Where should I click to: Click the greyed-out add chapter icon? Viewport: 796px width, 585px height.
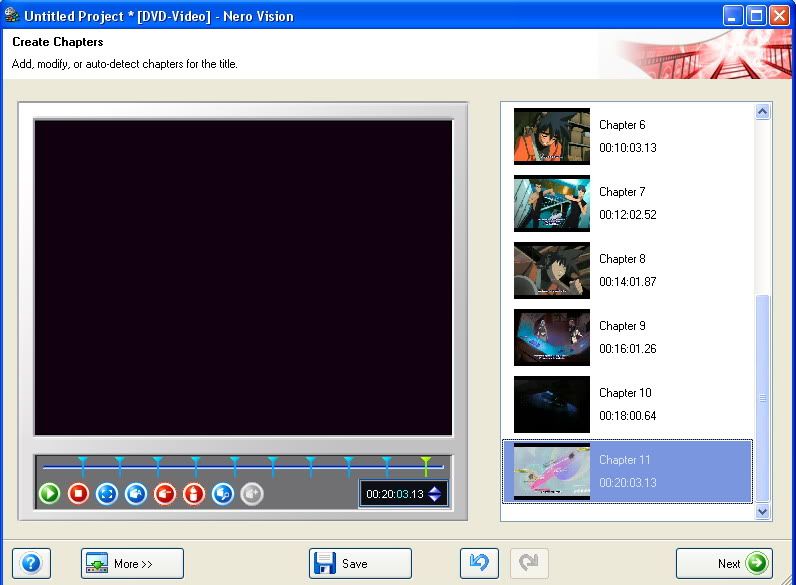[x=252, y=493]
